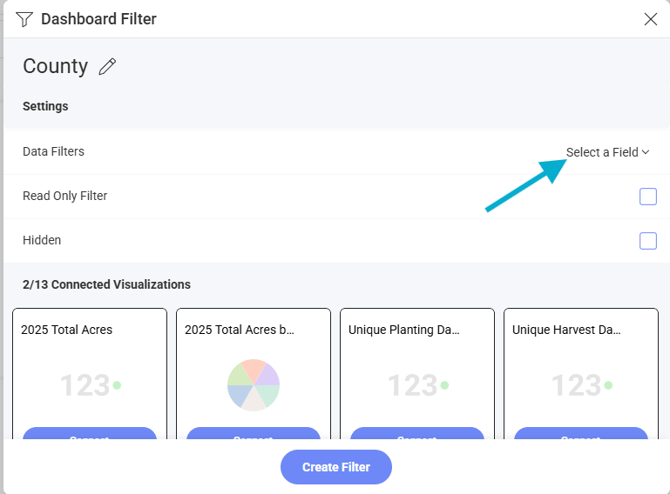
Task: Enable the Read Only Filter checkbox
Action: (x=648, y=196)
